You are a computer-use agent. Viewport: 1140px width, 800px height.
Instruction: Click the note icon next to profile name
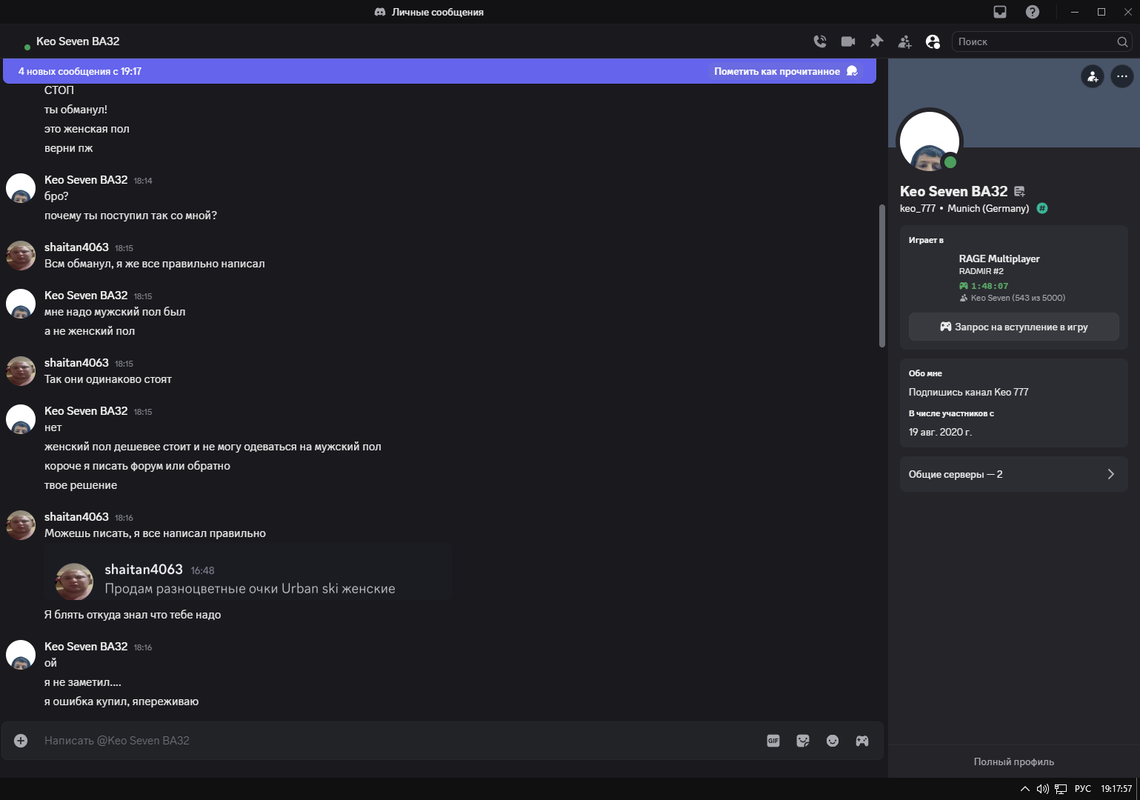1019,191
